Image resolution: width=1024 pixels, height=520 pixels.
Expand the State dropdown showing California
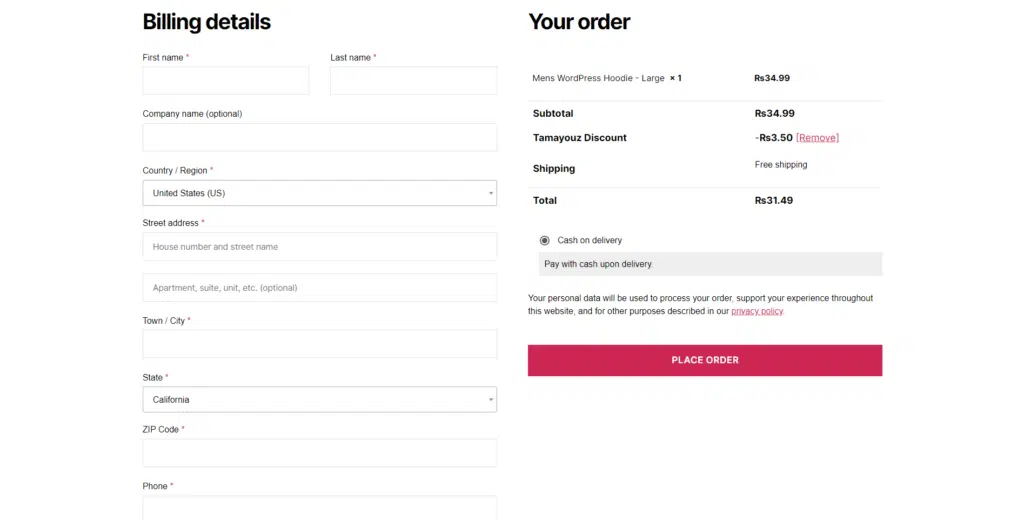coord(319,400)
